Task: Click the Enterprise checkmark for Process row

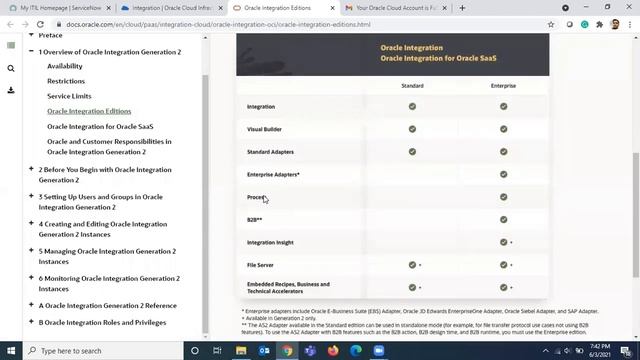Action: pyautogui.click(x=504, y=197)
